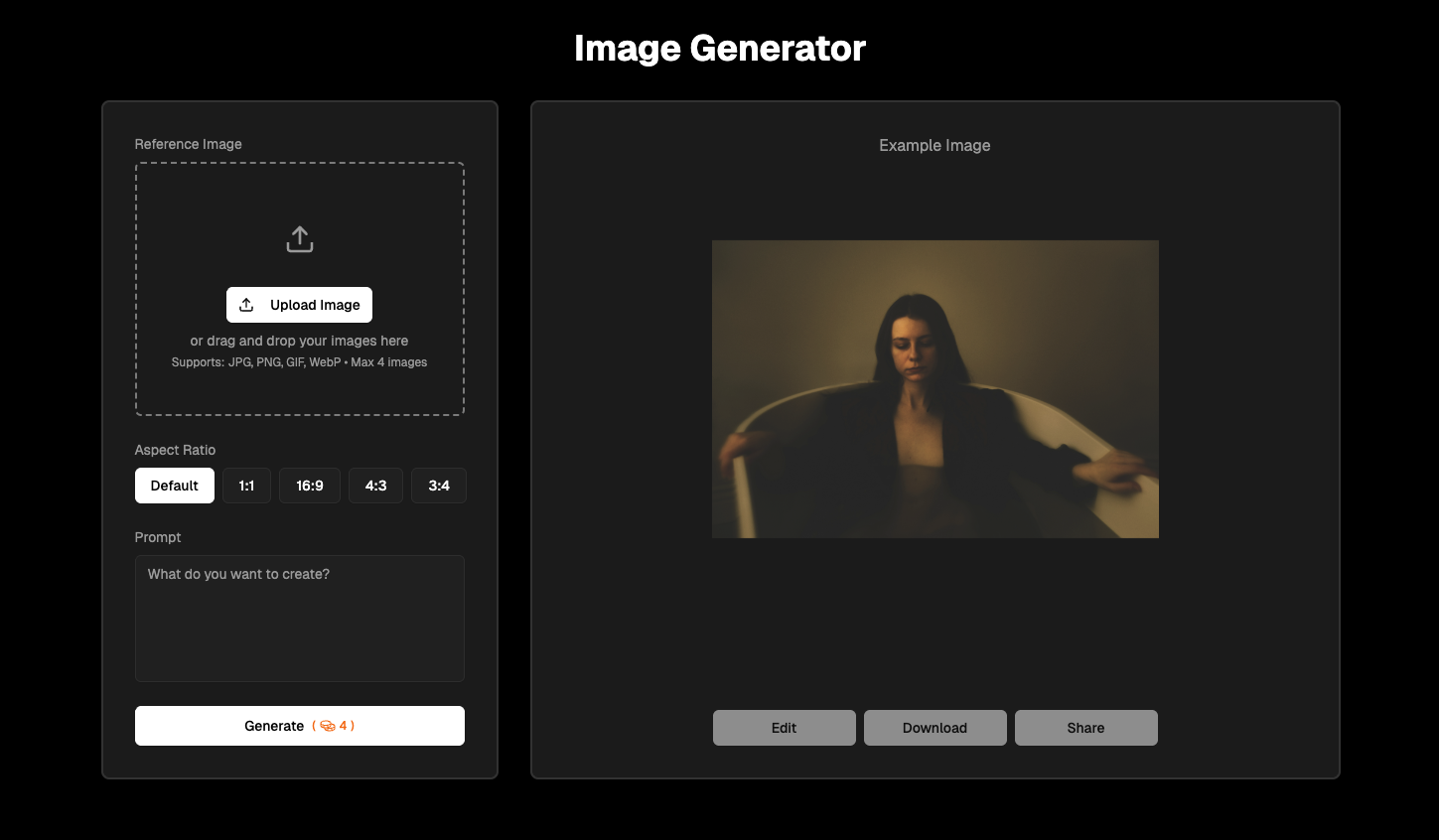Click the Upload Image button
The height and width of the screenshot is (840, 1439).
click(x=299, y=305)
